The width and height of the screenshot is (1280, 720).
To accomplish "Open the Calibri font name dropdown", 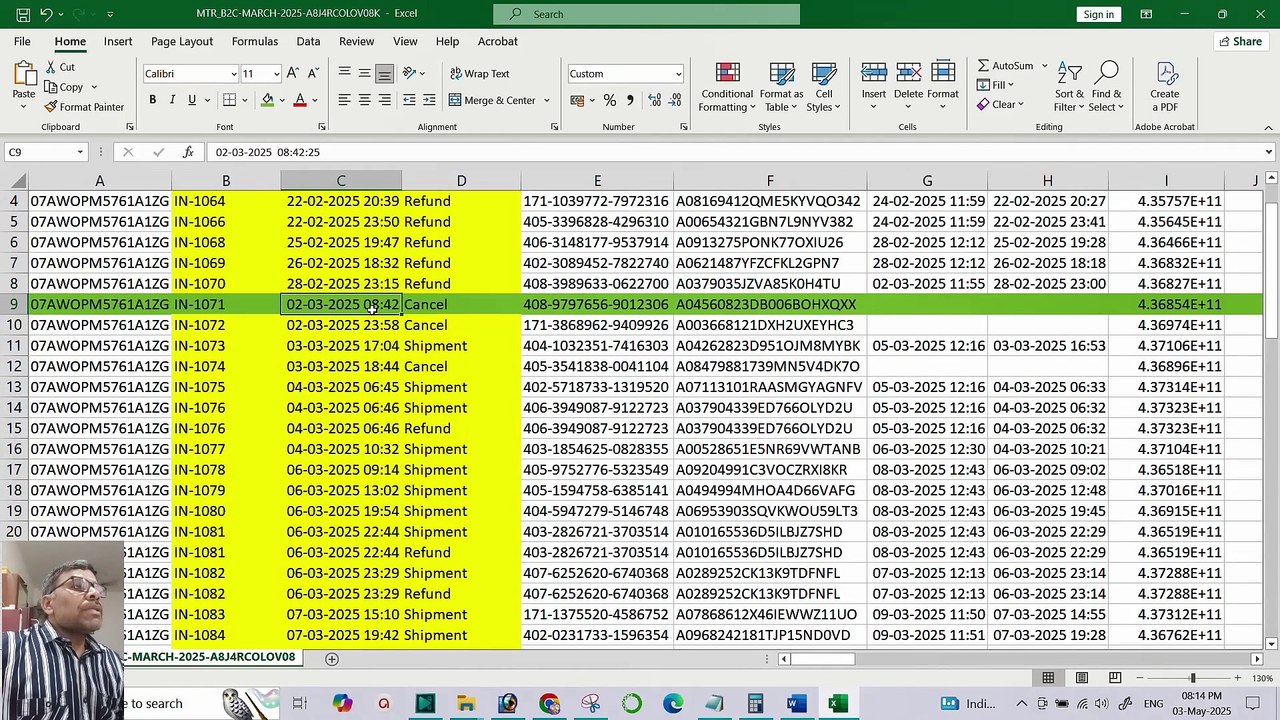I will [234, 74].
